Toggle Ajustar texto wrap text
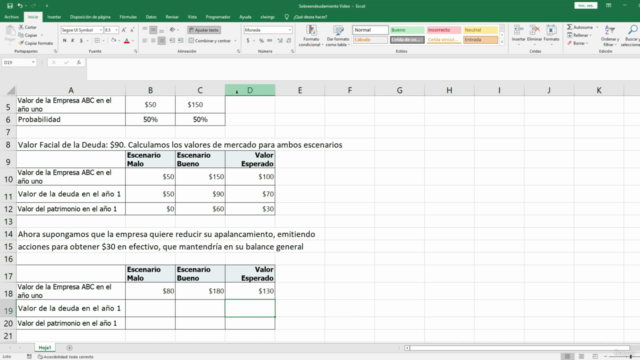 pyautogui.click(x=204, y=30)
